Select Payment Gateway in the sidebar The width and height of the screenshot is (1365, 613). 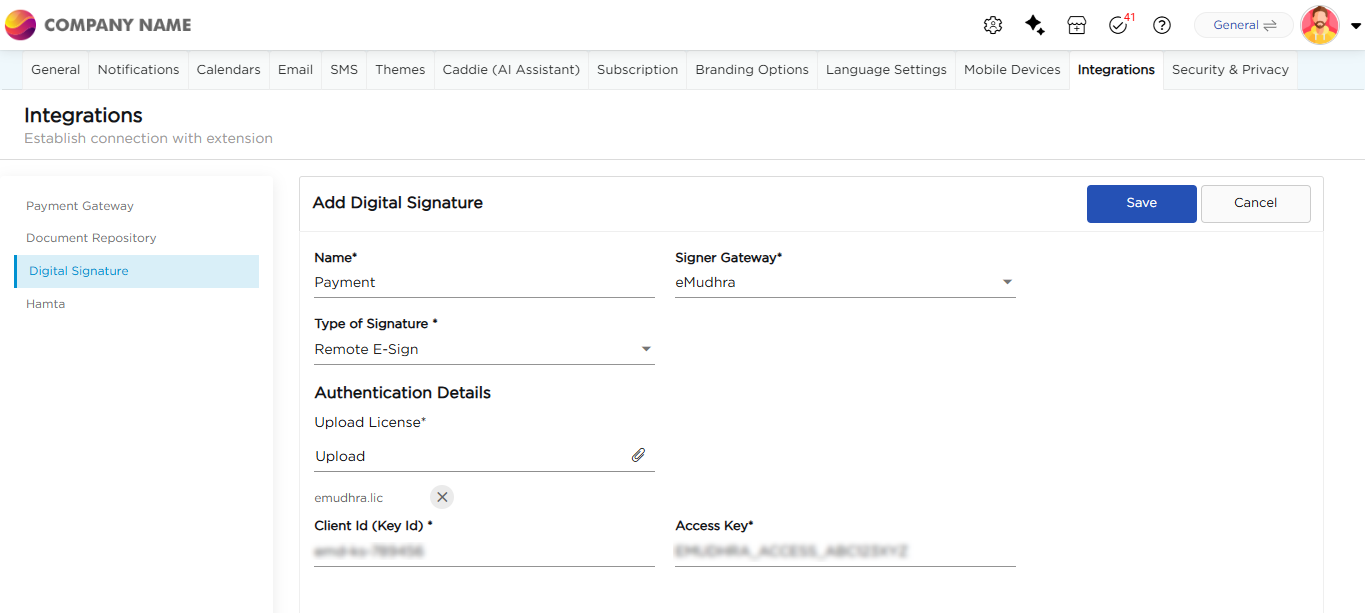coord(80,206)
